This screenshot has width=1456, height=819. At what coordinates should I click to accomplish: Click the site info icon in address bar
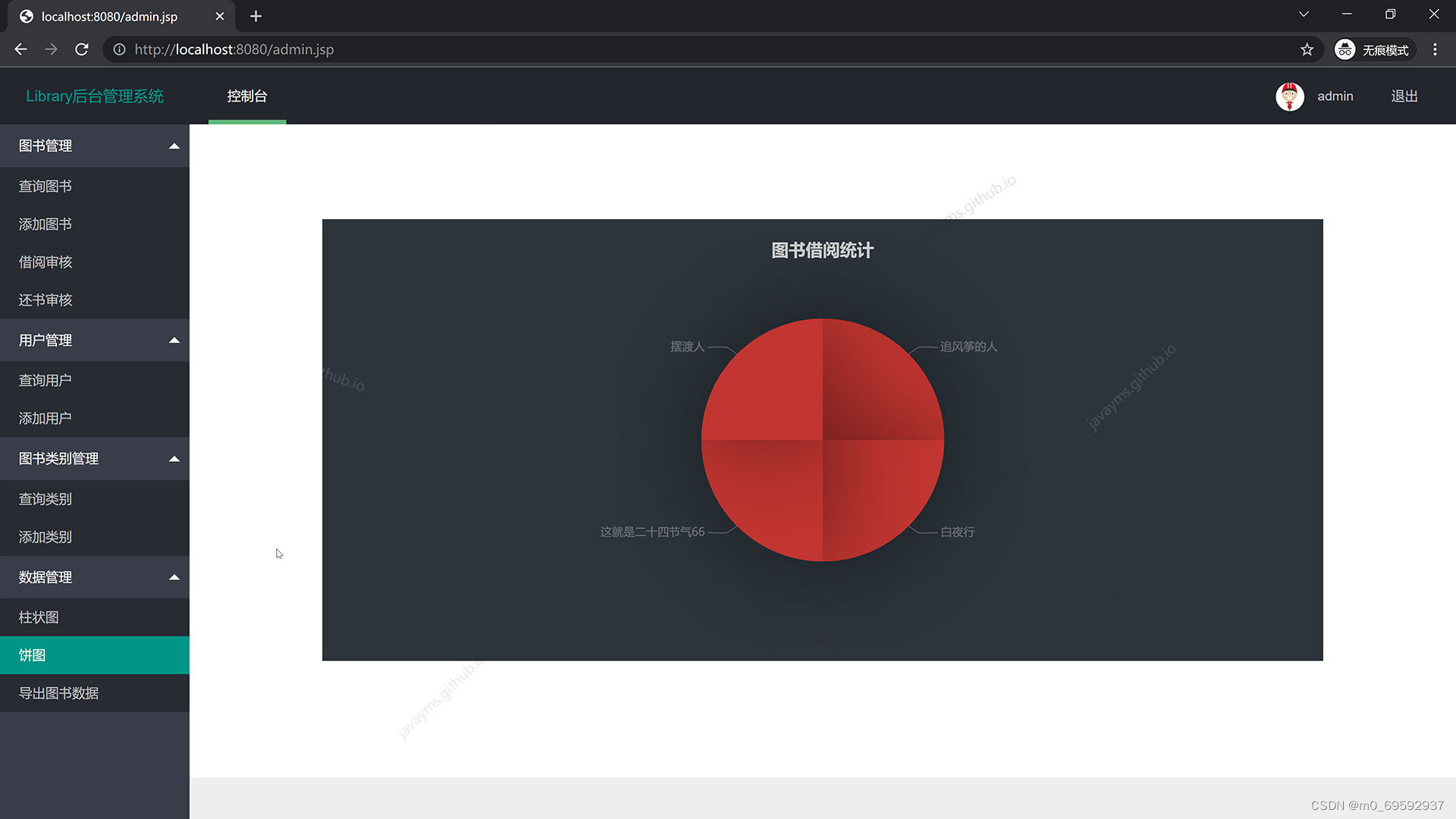coord(119,49)
